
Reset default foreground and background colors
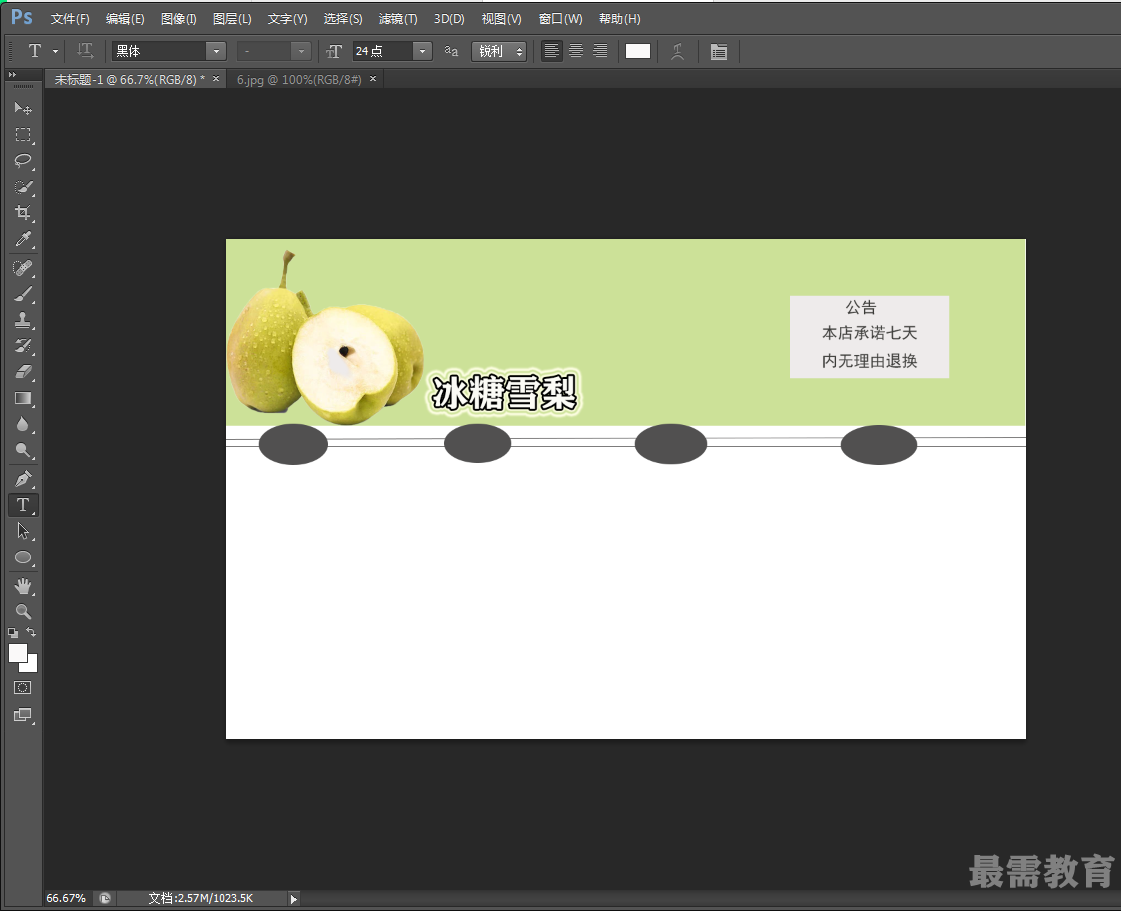click(x=13, y=633)
